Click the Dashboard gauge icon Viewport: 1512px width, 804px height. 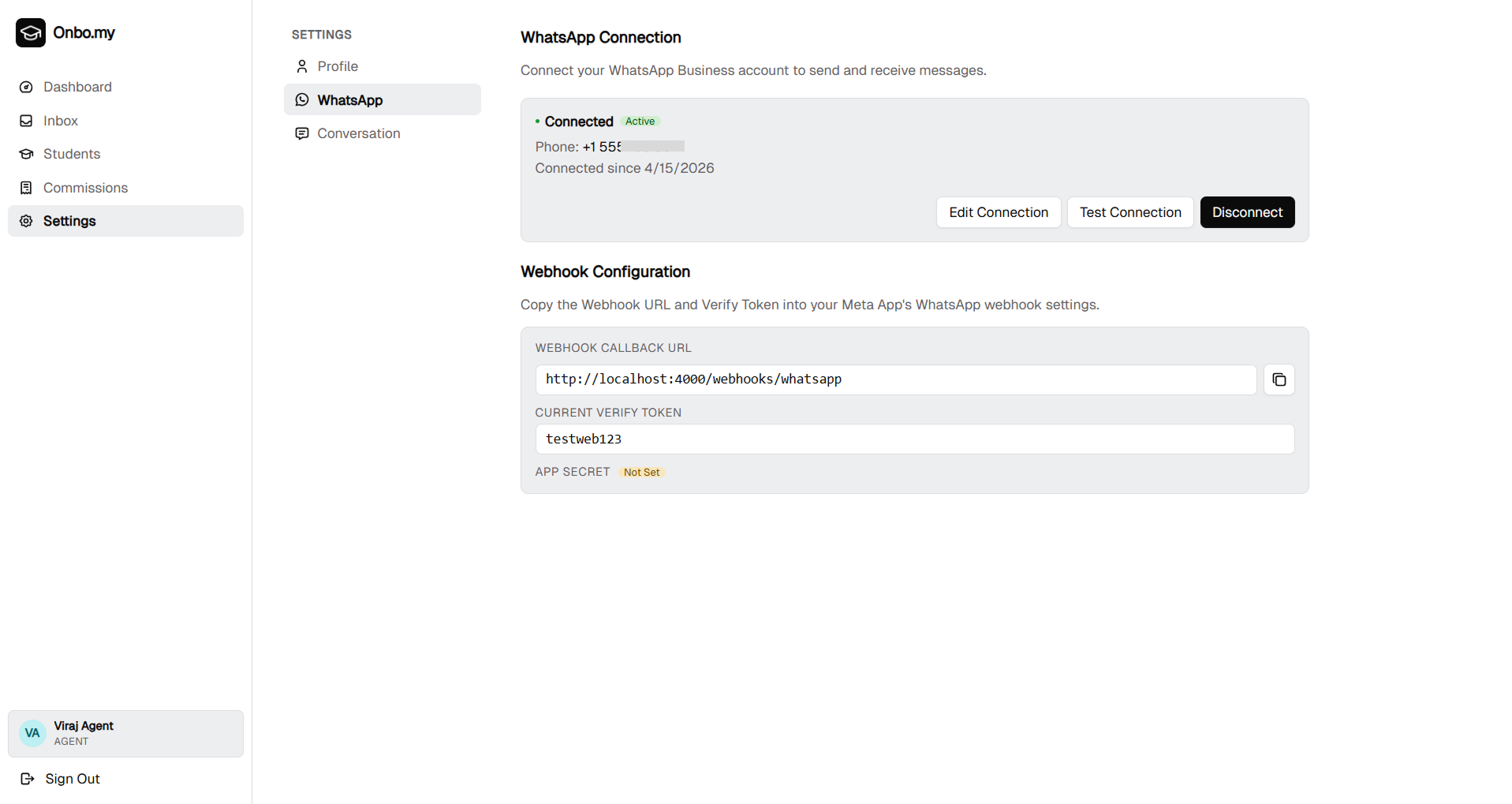(x=26, y=87)
